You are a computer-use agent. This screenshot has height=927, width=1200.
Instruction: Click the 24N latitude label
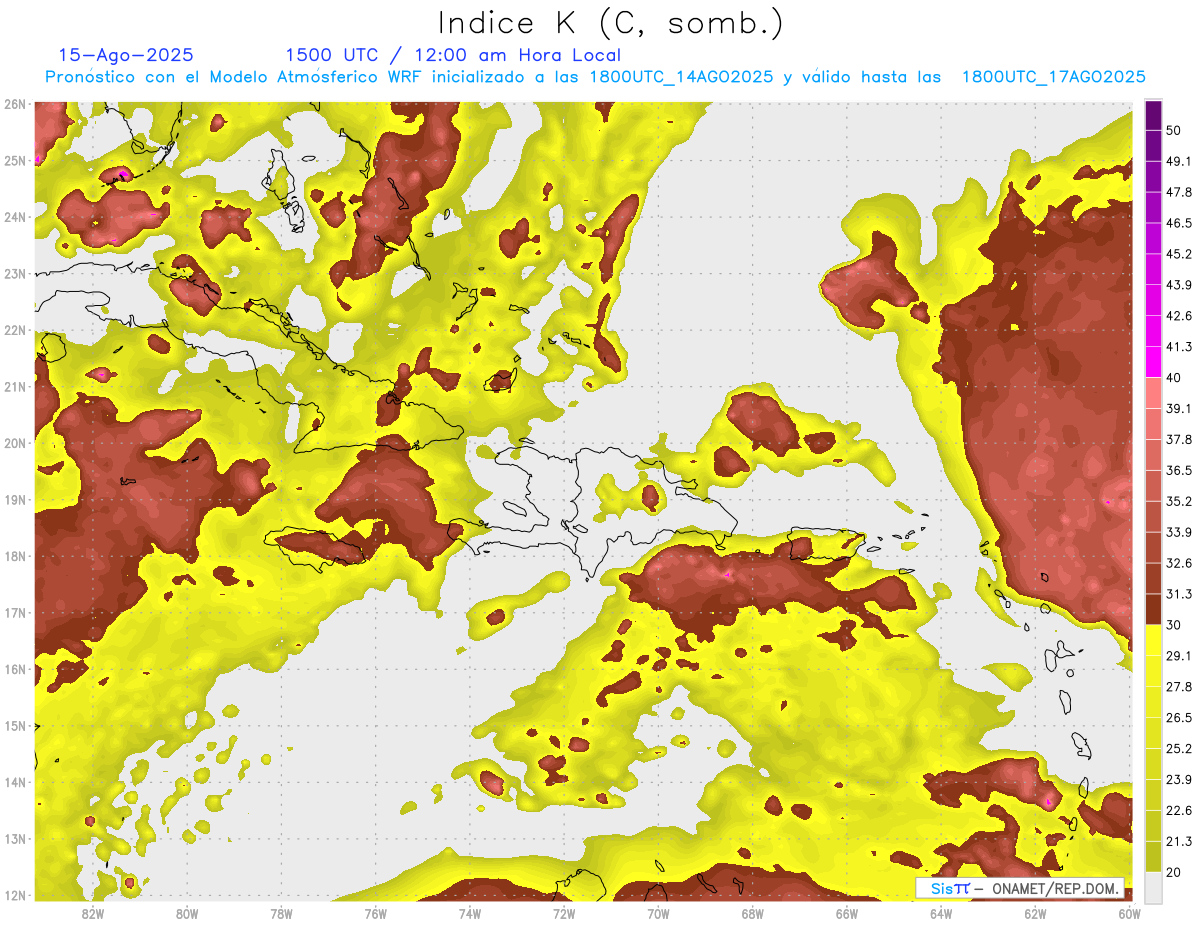pyautogui.click(x=15, y=217)
